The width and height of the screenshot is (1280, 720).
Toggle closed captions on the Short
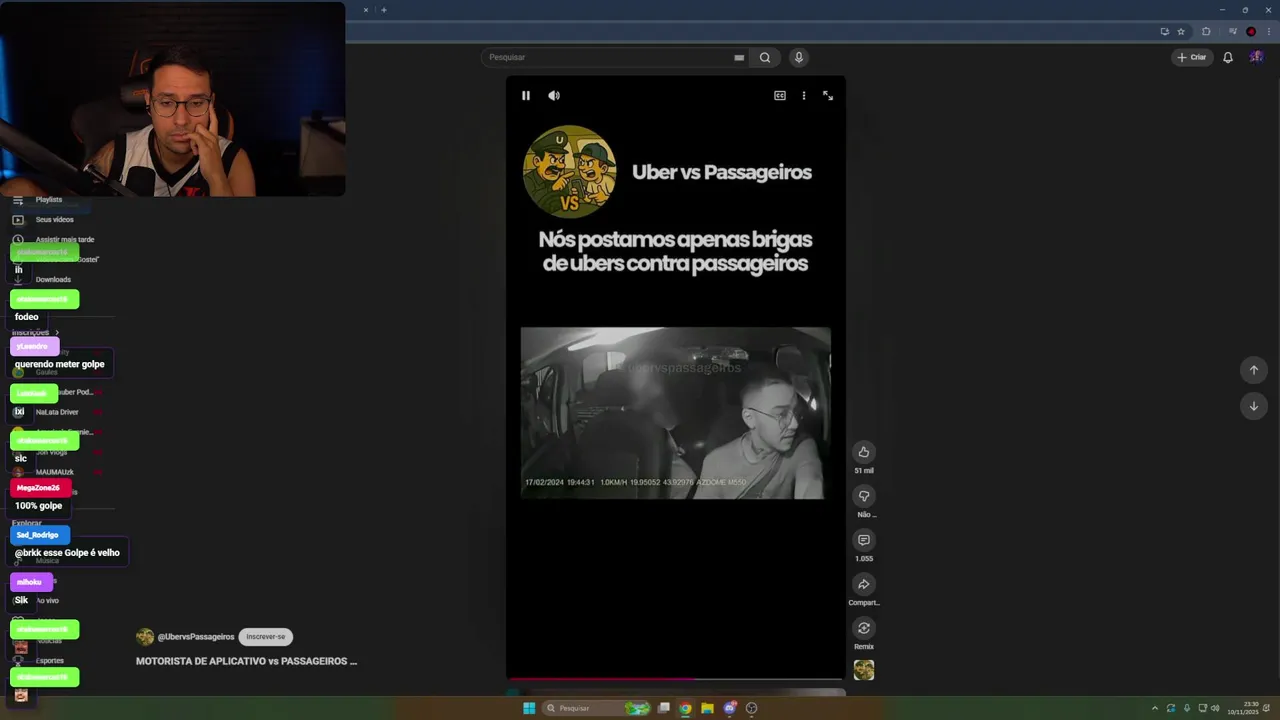780,95
